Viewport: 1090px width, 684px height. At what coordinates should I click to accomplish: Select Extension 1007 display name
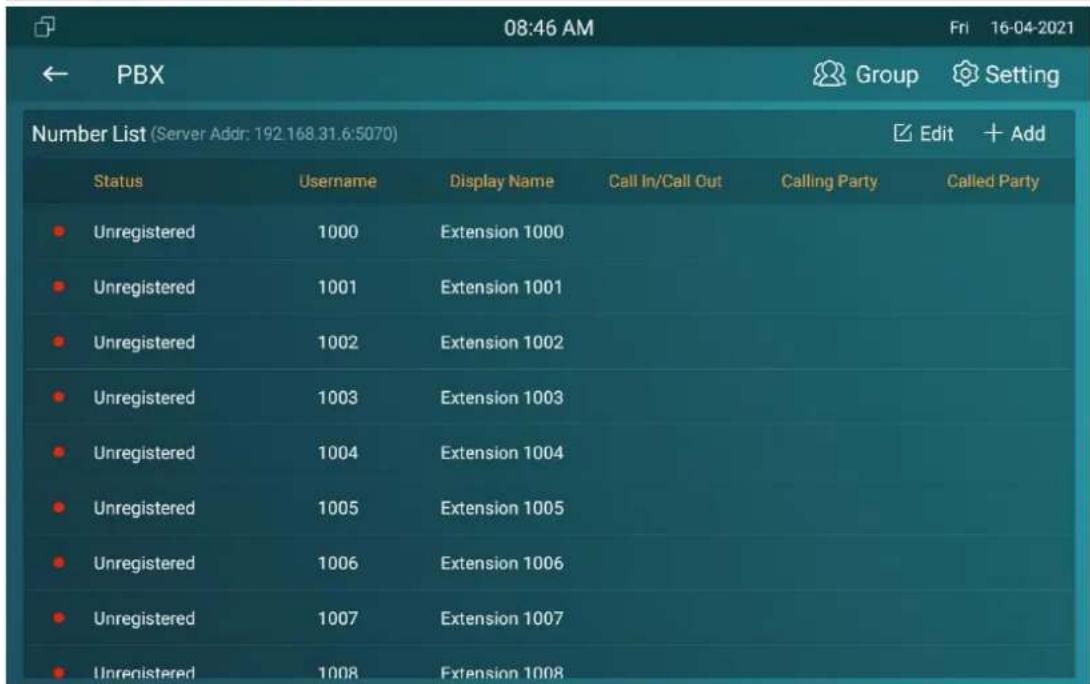(502, 619)
